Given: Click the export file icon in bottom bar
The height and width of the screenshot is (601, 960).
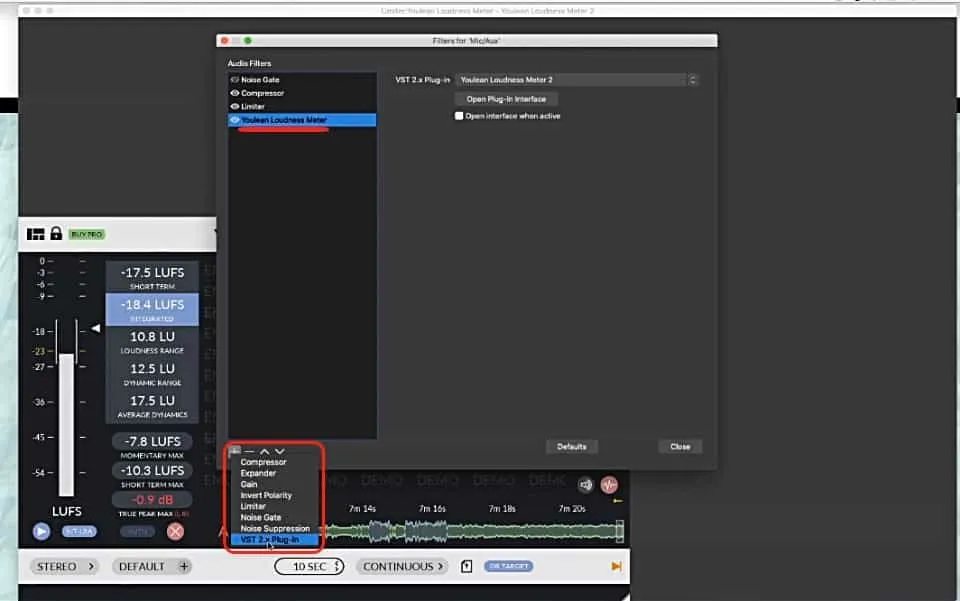Looking at the screenshot, I should coord(467,566).
